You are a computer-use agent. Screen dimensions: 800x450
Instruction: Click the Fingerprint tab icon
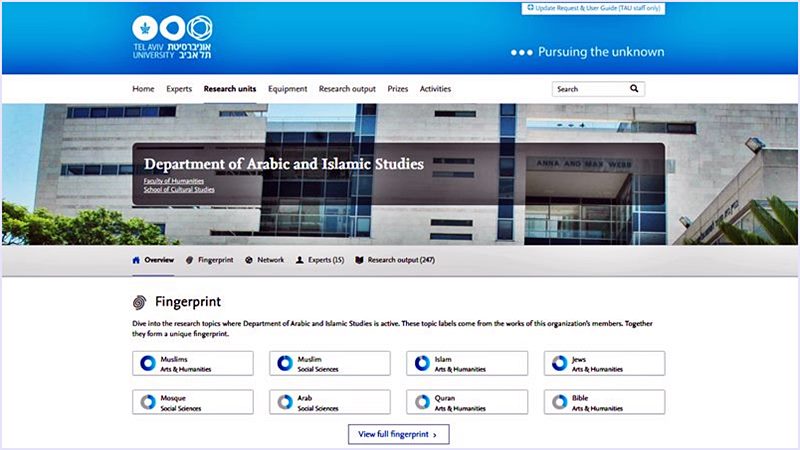(189, 260)
